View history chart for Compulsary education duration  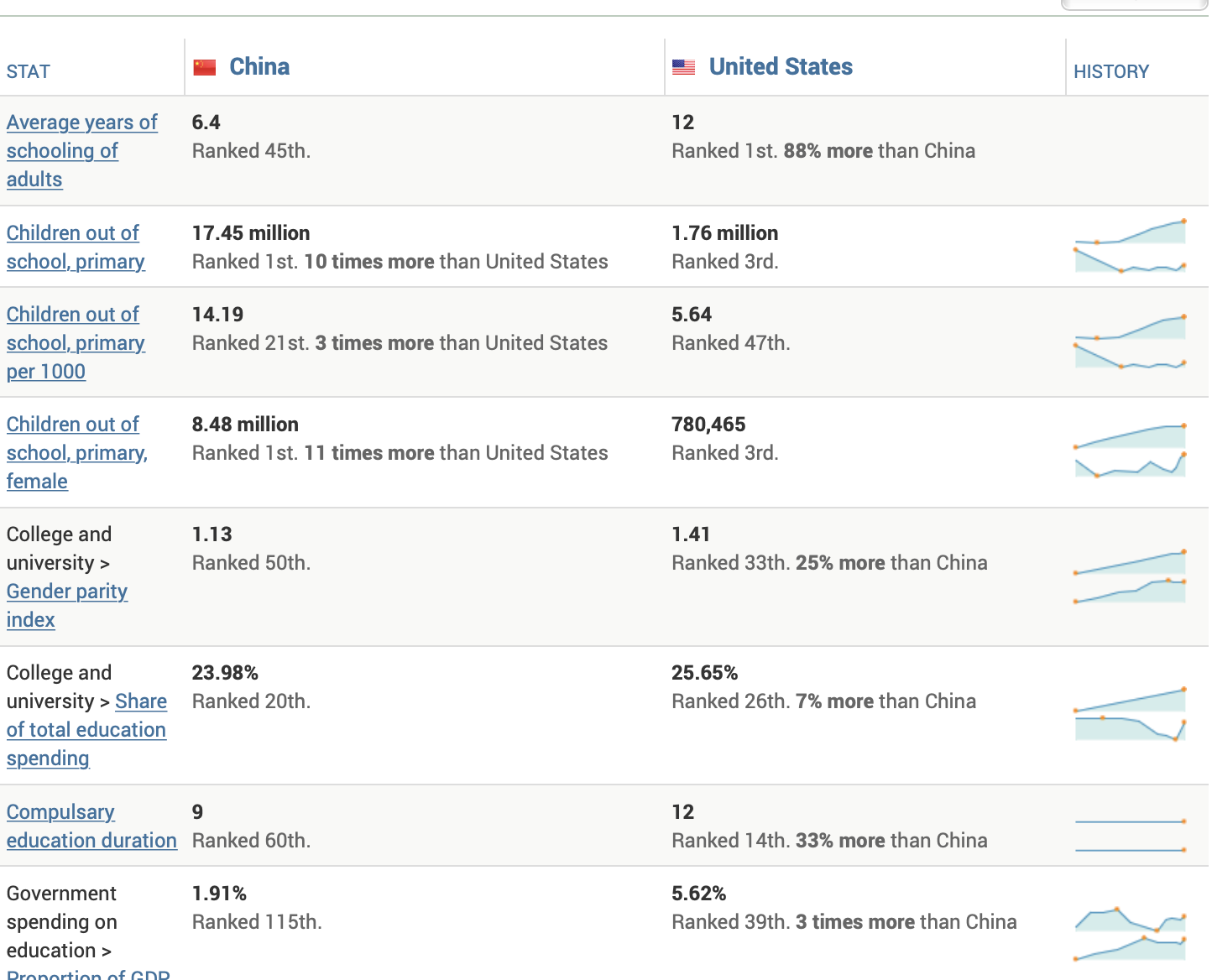[1130, 836]
